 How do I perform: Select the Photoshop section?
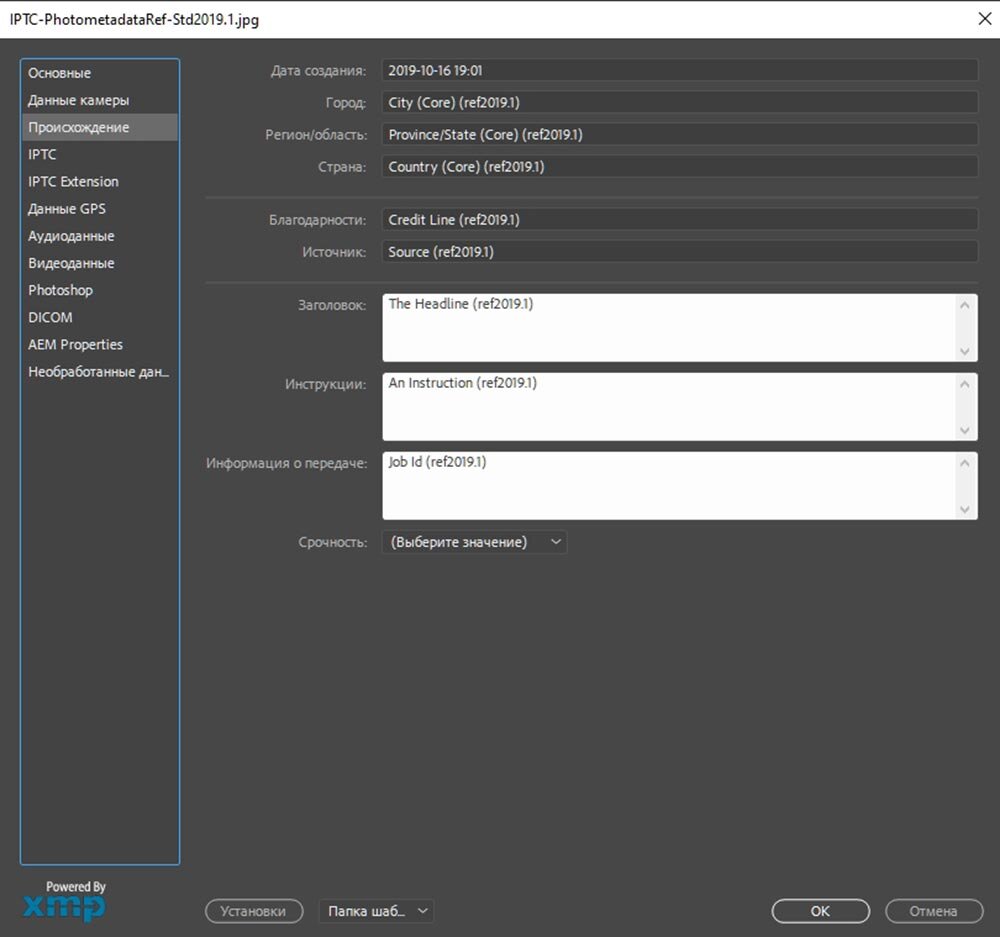pyautogui.click(x=99, y=290)
